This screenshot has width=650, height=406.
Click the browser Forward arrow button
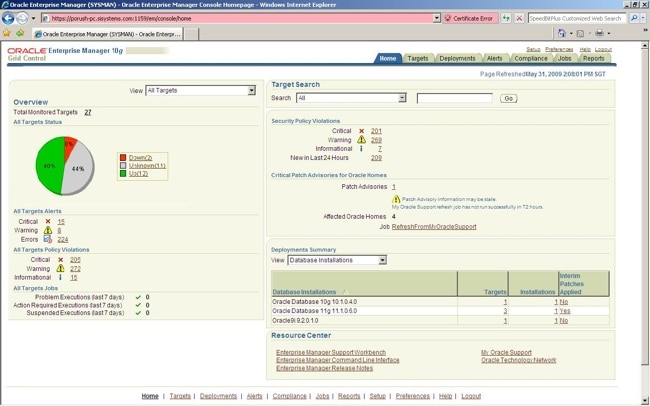click(x=22, y=18)
